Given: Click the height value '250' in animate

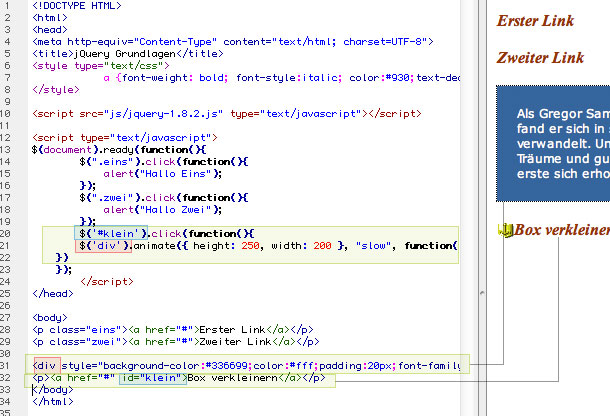Looking at the screenshot, I should pos(250,246).
